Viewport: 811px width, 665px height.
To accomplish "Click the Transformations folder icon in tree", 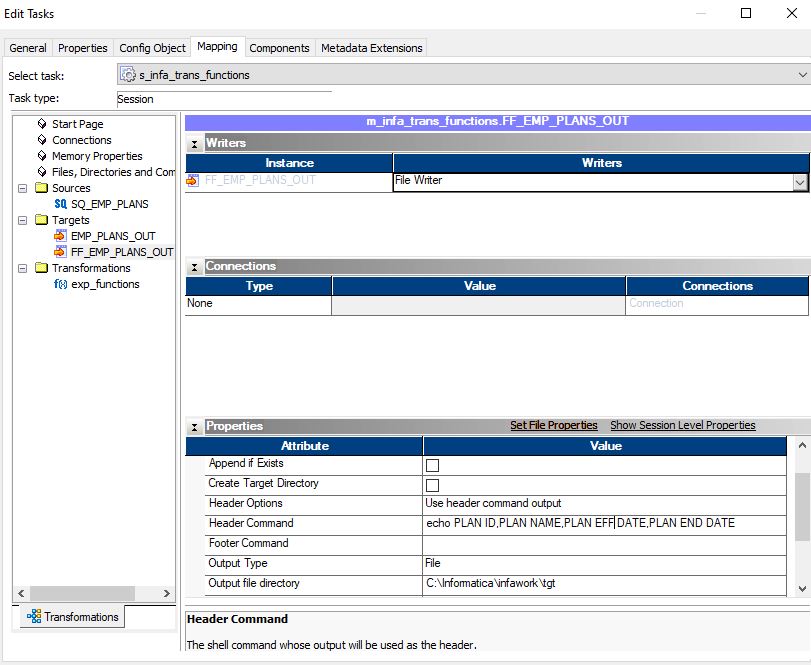I will (x=41, y=267).
